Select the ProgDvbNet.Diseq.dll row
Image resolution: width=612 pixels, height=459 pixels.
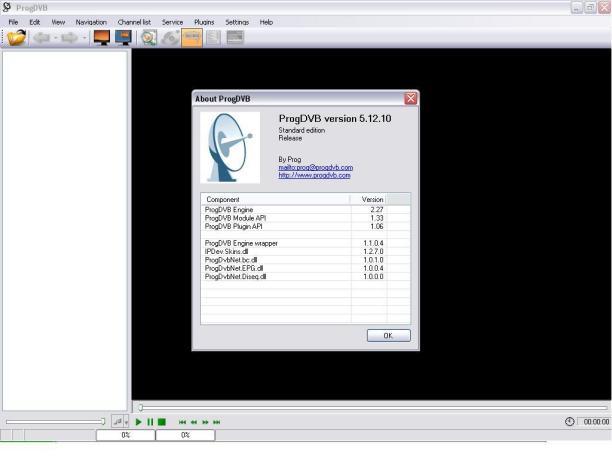click(305, 277)
